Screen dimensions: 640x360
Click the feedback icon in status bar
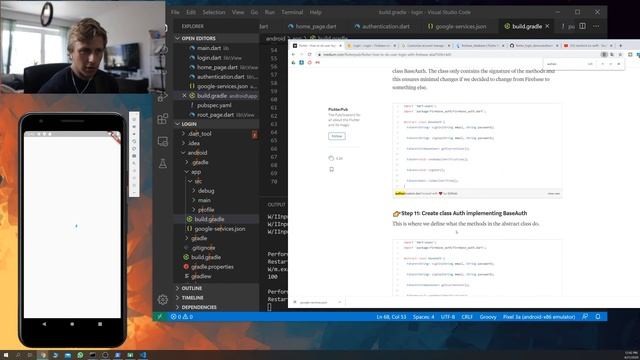(585, 317)
